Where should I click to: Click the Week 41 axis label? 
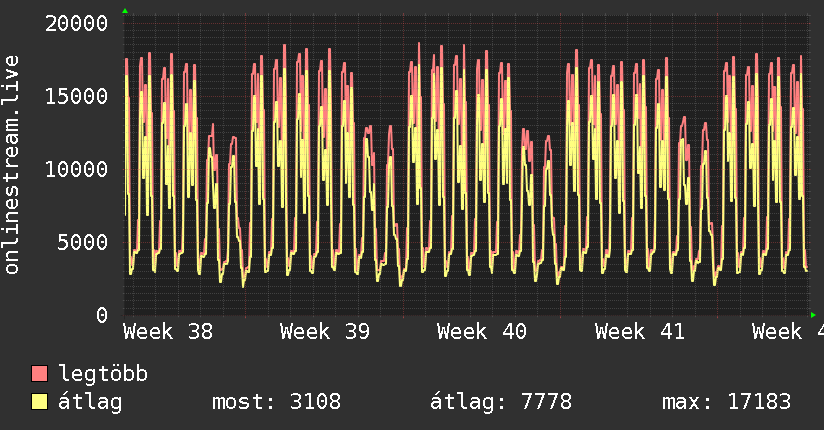[640, 332]
